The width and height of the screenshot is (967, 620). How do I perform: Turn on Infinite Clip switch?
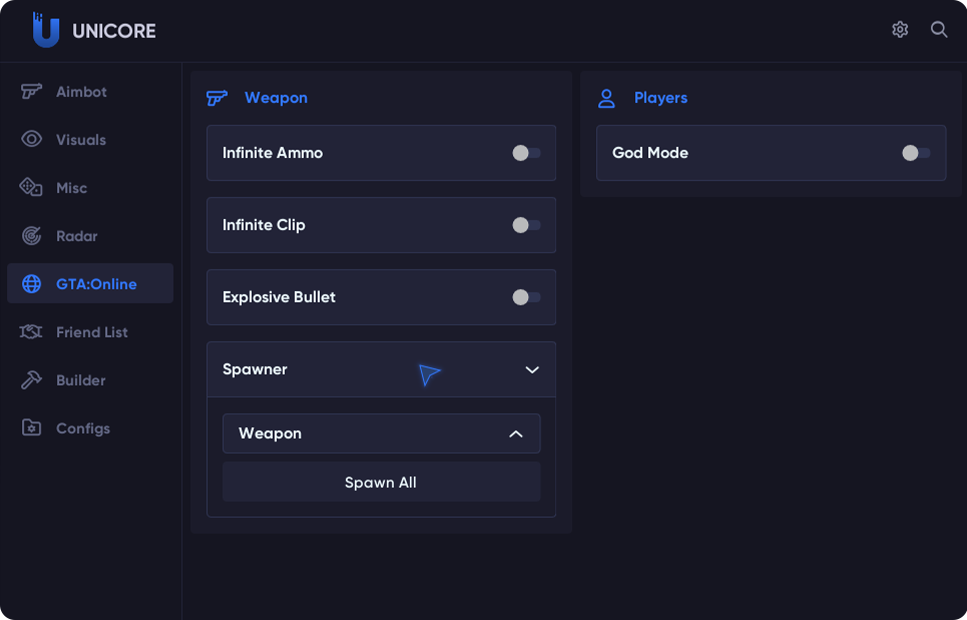coord(526,225)
